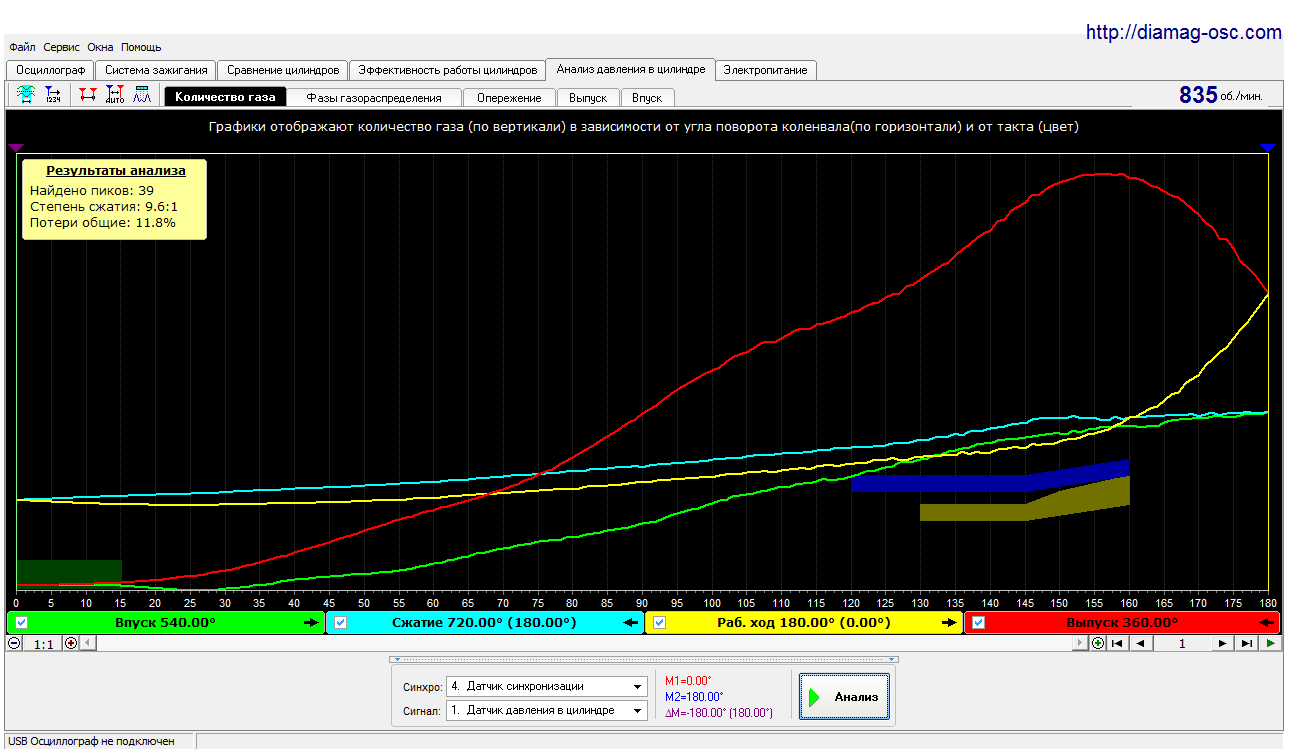Jump to the last page arrow icon
The width and height of the screenshot is (1296, 754).
click(1246, 643)
